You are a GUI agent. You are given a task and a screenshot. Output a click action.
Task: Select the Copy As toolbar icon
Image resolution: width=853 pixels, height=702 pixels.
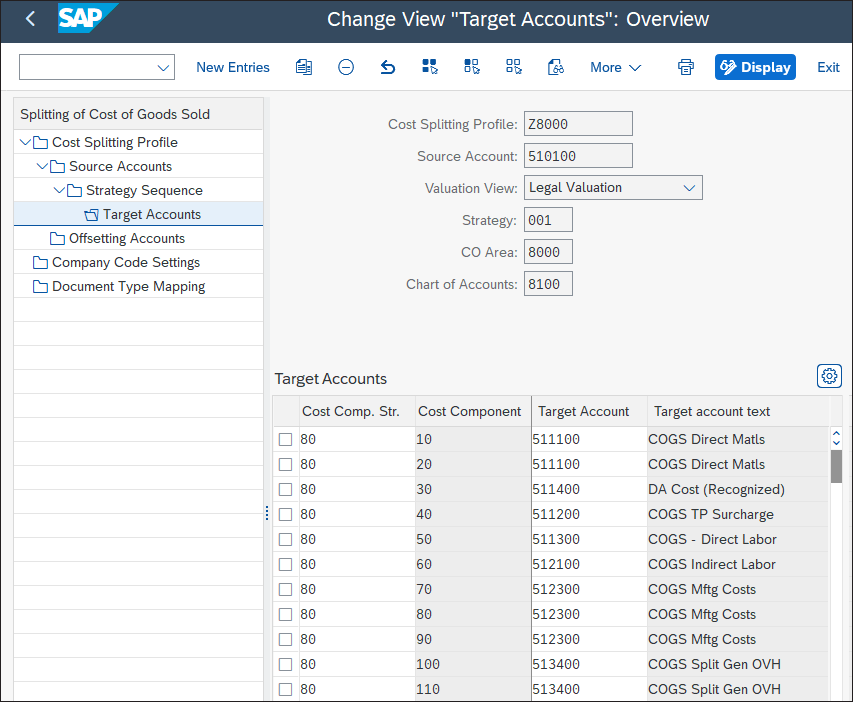[303, 67]
